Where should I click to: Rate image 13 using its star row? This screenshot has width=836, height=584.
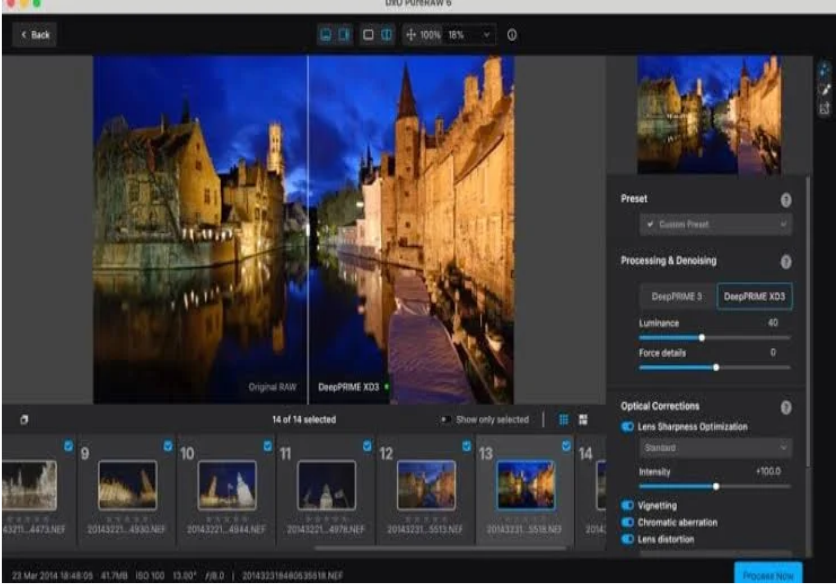click(x=526, y=519)
